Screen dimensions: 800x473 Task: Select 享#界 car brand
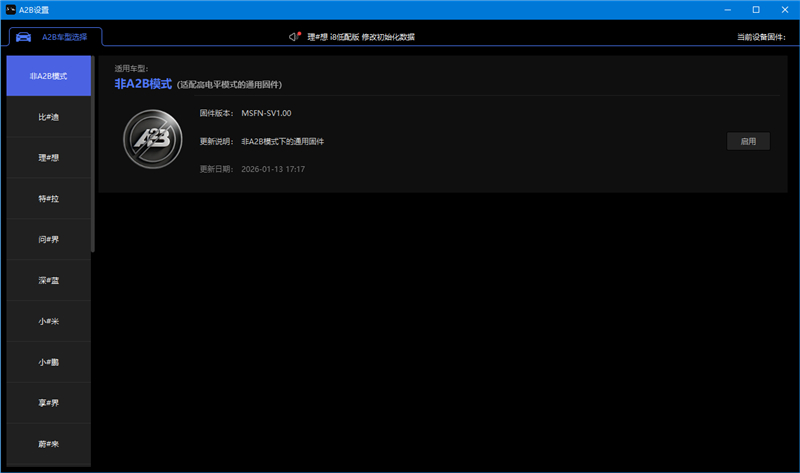point(49,402)
